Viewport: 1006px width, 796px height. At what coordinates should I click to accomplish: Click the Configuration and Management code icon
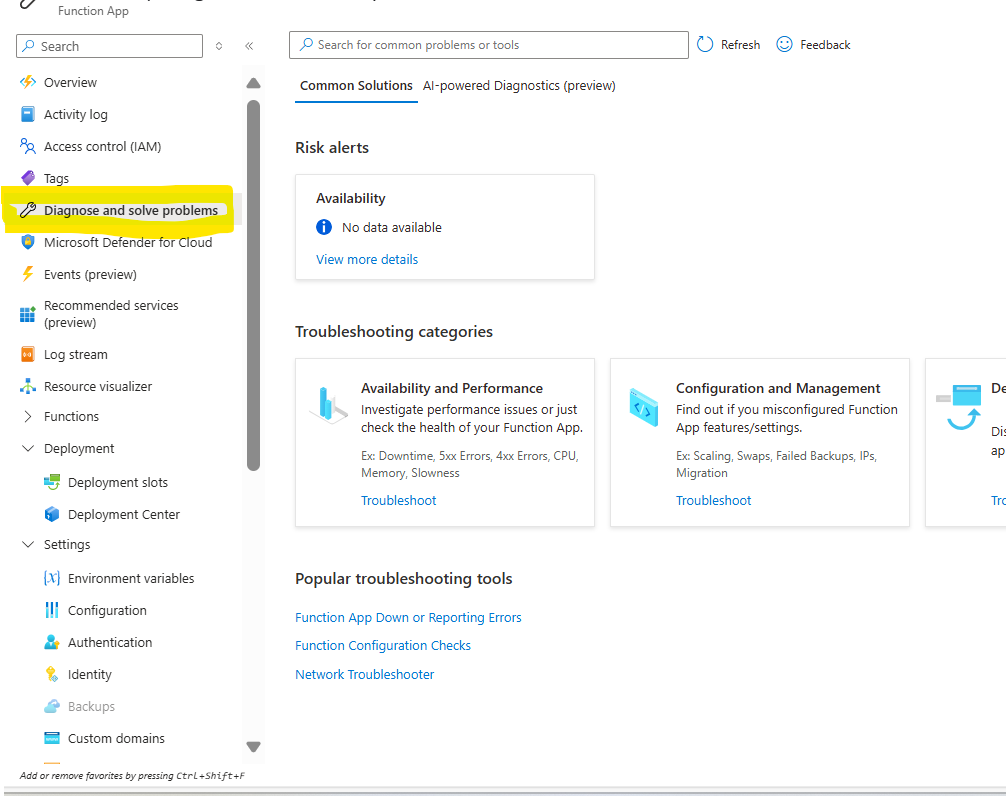click(x=644, y=408)
